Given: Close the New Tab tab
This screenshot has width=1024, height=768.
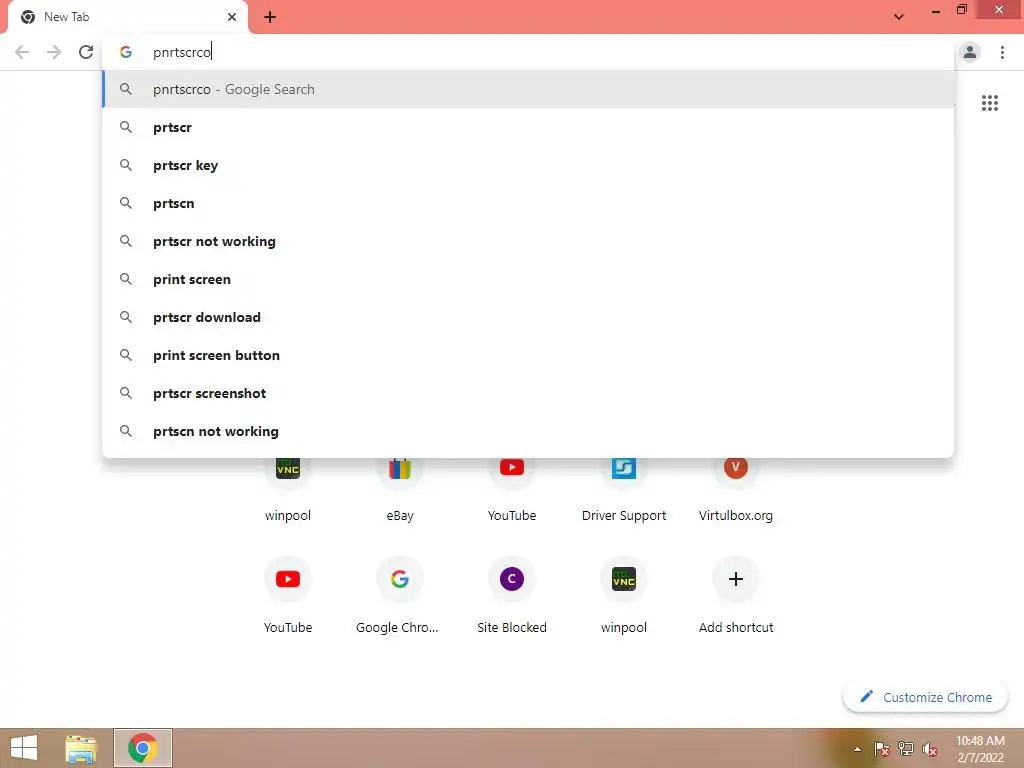Looking at the screenshot, I should [232, 17].
